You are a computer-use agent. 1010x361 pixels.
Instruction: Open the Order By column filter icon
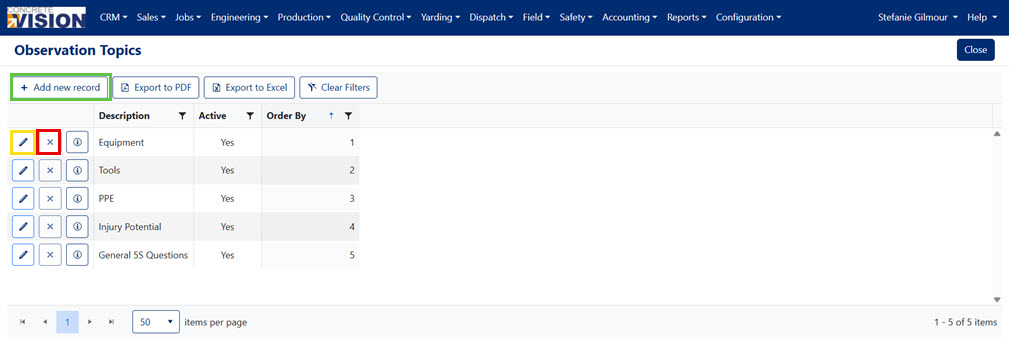(x=348, y=116)
